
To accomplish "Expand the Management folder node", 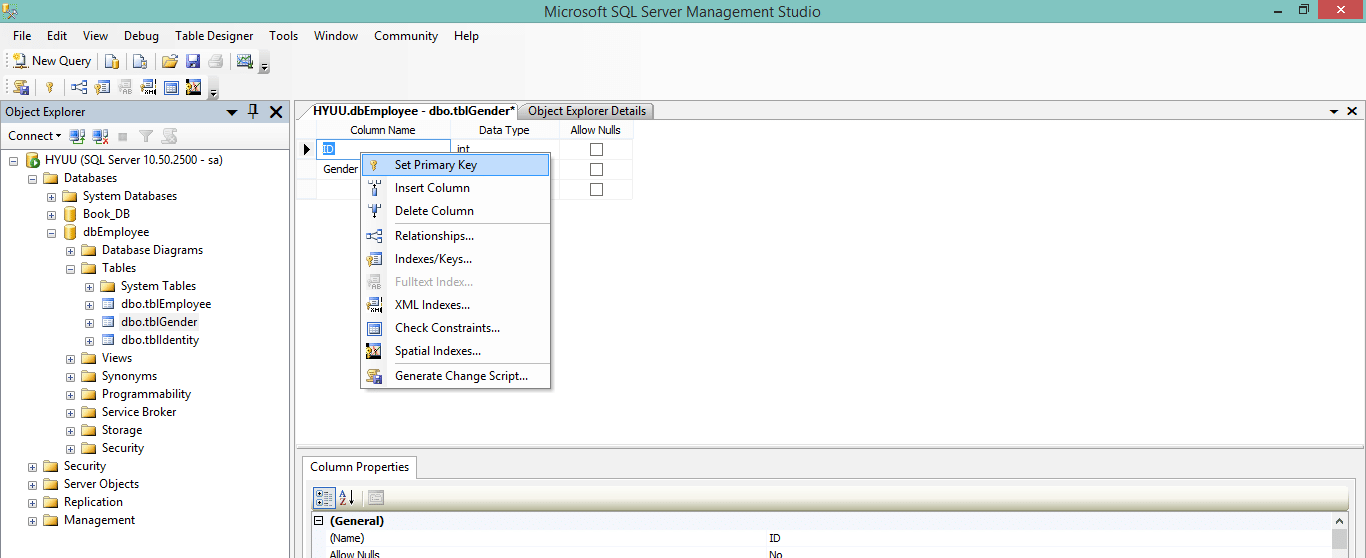I will tap(33, 520).
